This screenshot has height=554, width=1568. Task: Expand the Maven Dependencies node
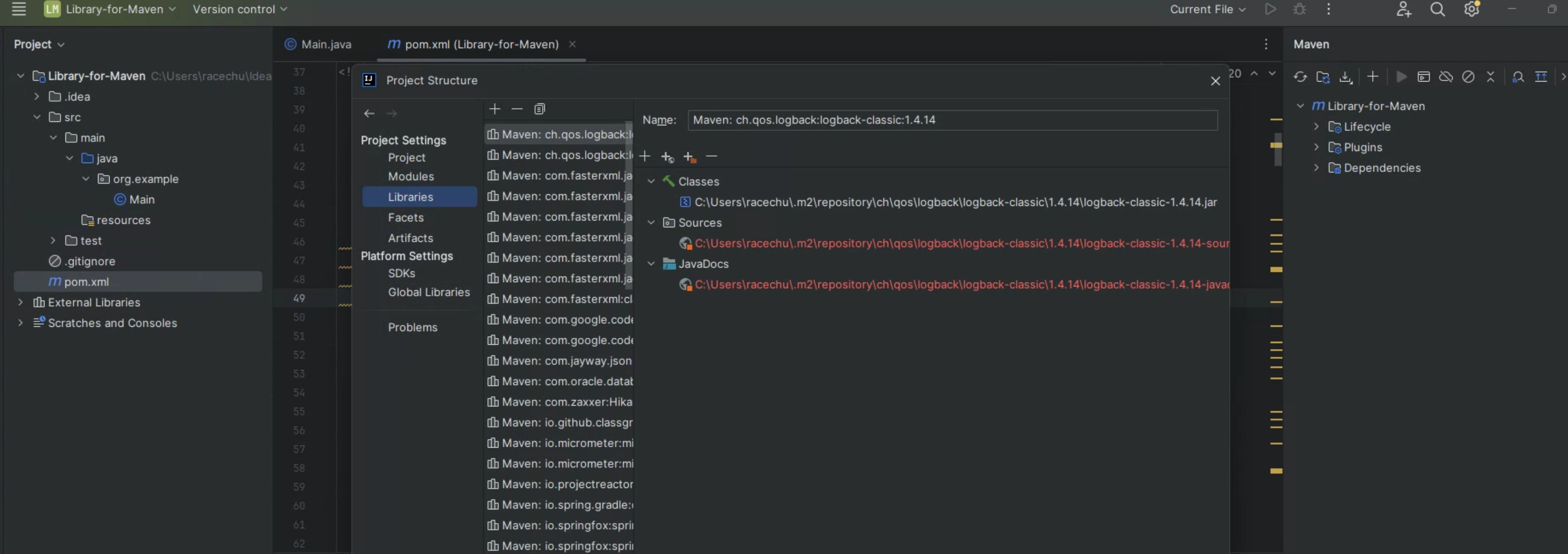pos(1316,168)
